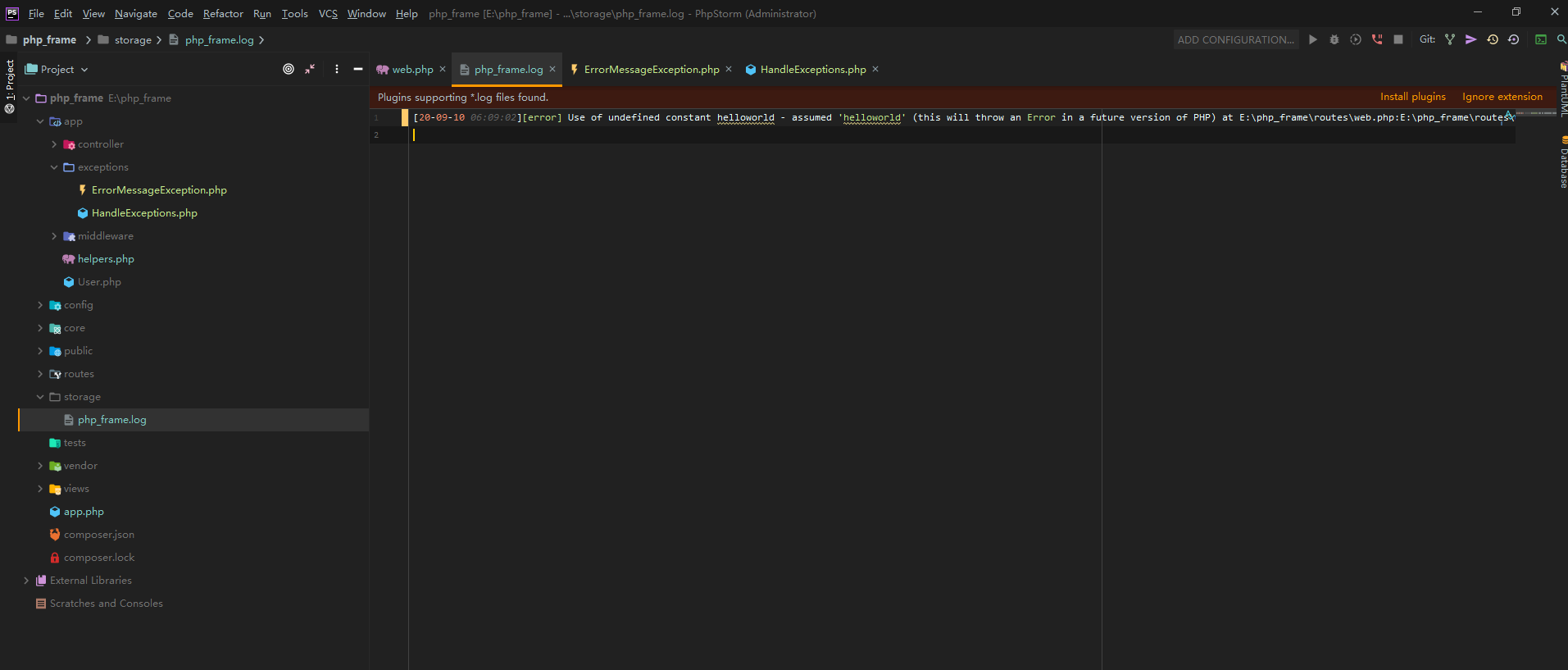The height and width of the screenshot is (670, 1568).
Task: Select helpers.php in project tree
Action: tap(106, 259)
